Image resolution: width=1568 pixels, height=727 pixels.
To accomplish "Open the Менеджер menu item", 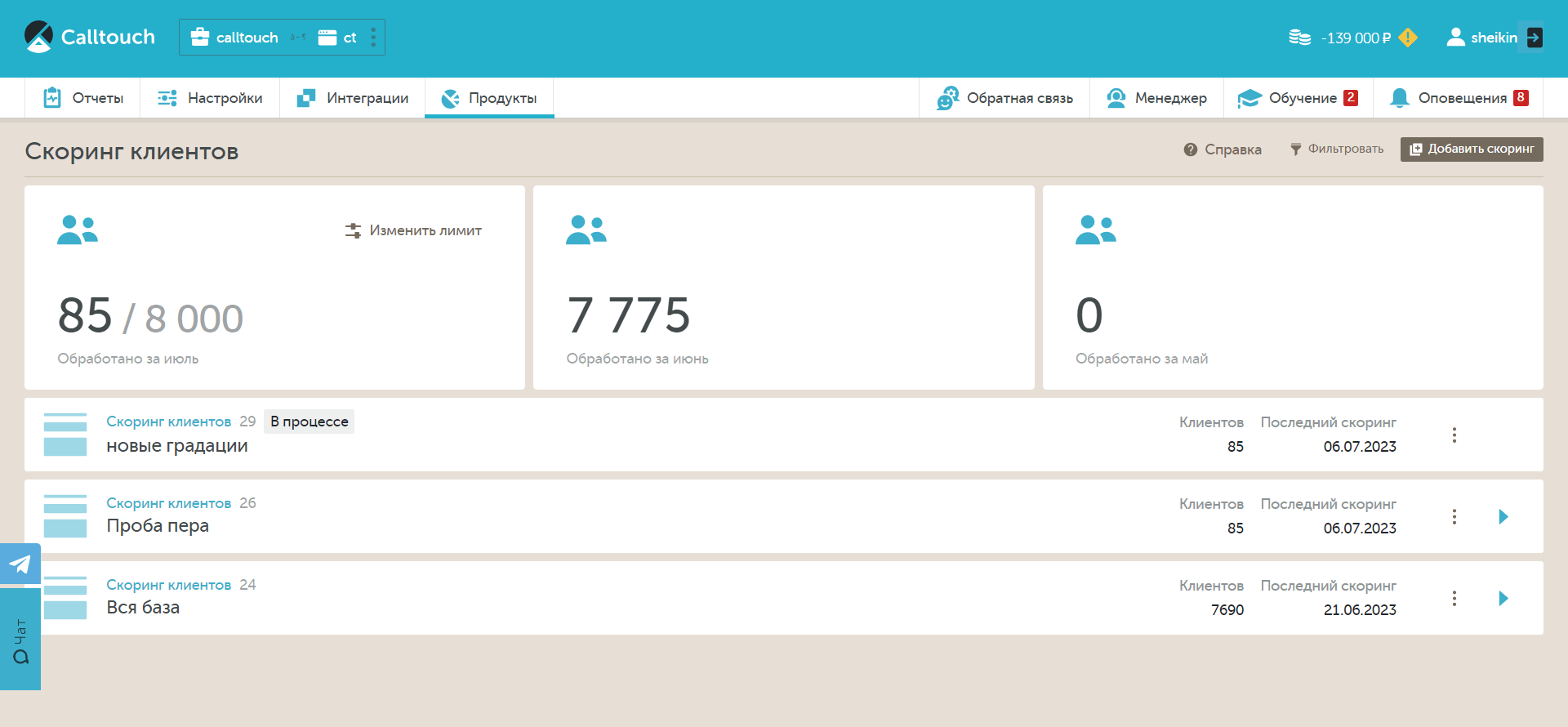I will coord(1156,98).
